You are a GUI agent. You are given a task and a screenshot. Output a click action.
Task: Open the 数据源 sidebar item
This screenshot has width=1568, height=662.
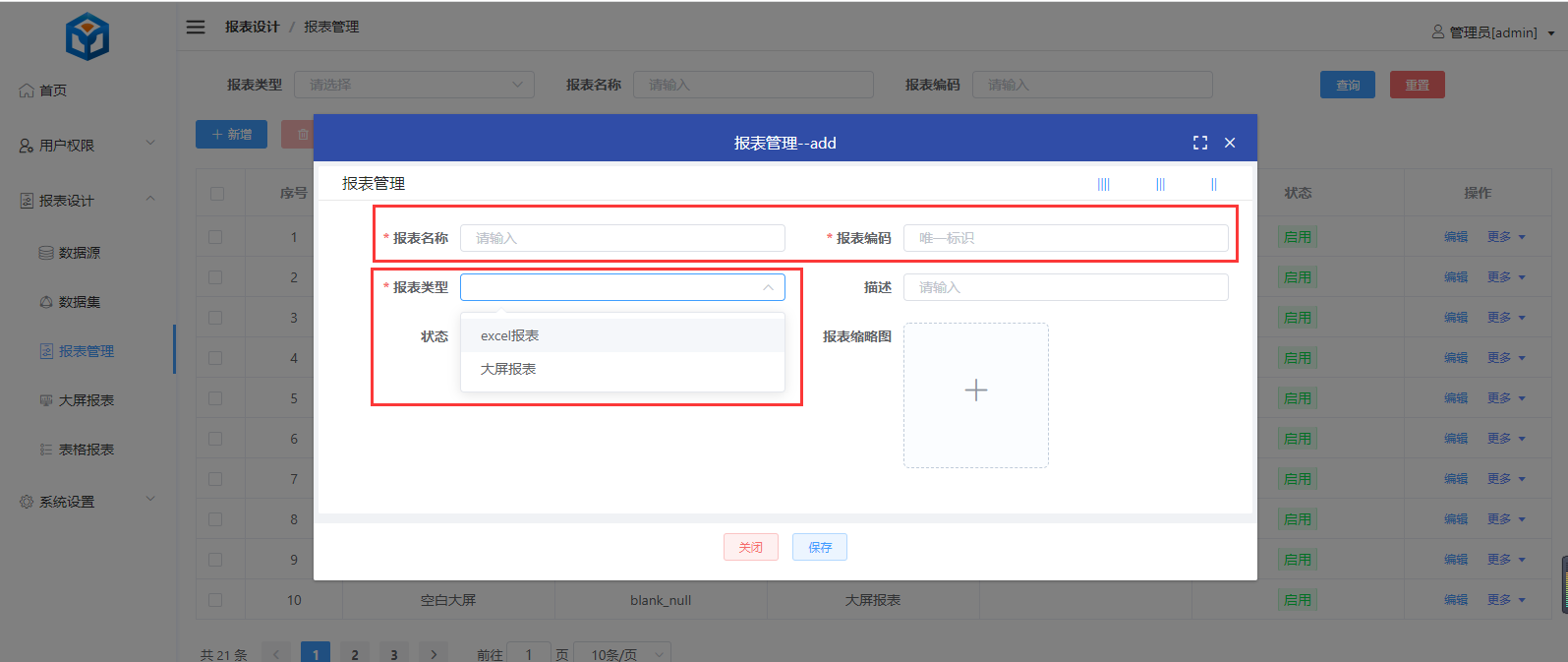pyautogui.click(x=79, y=253)
